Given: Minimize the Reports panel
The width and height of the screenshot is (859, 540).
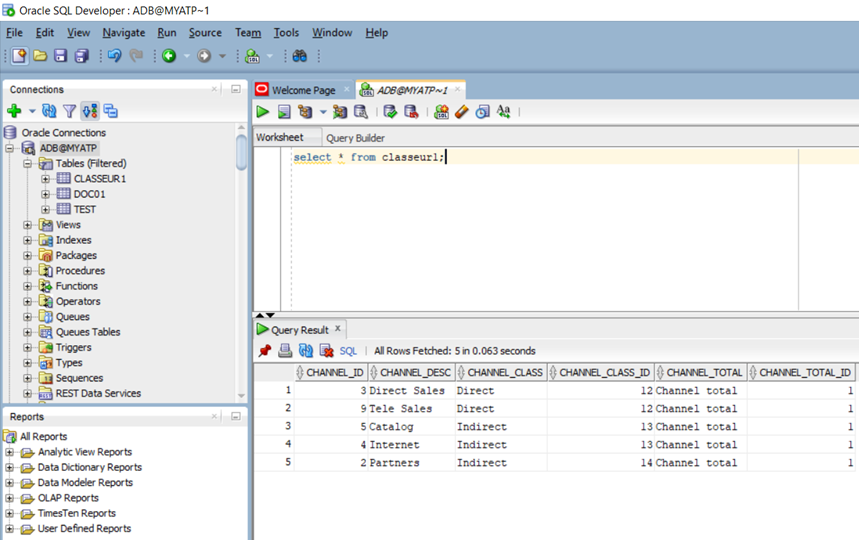Looking at the screenshot, I should coord(236,417).
